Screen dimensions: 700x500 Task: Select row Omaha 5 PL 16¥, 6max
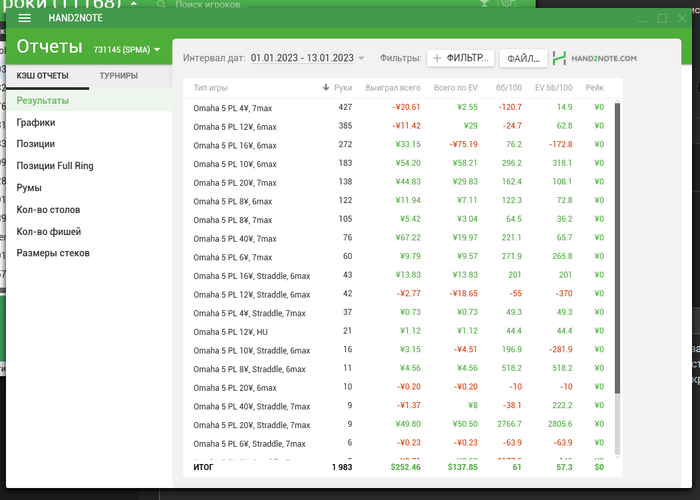(399, 145)
